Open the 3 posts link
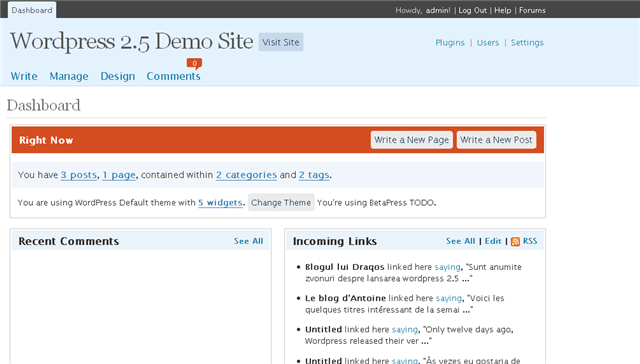 tap(79, 175)
